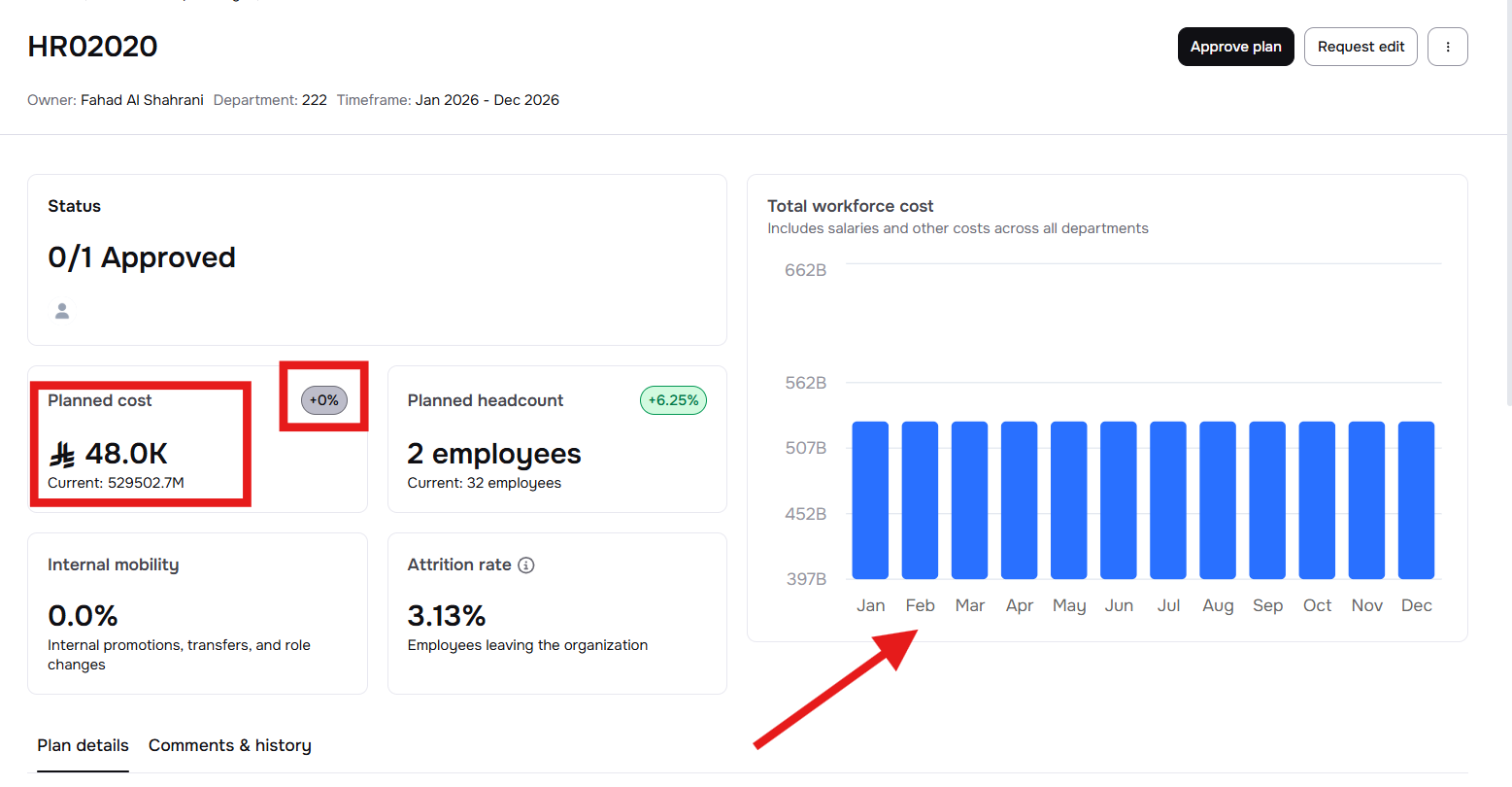Image resolution: width=1512 pixels, height=787 pixels.
Task: Click the Request edit button
Action: click(1360, 47)
